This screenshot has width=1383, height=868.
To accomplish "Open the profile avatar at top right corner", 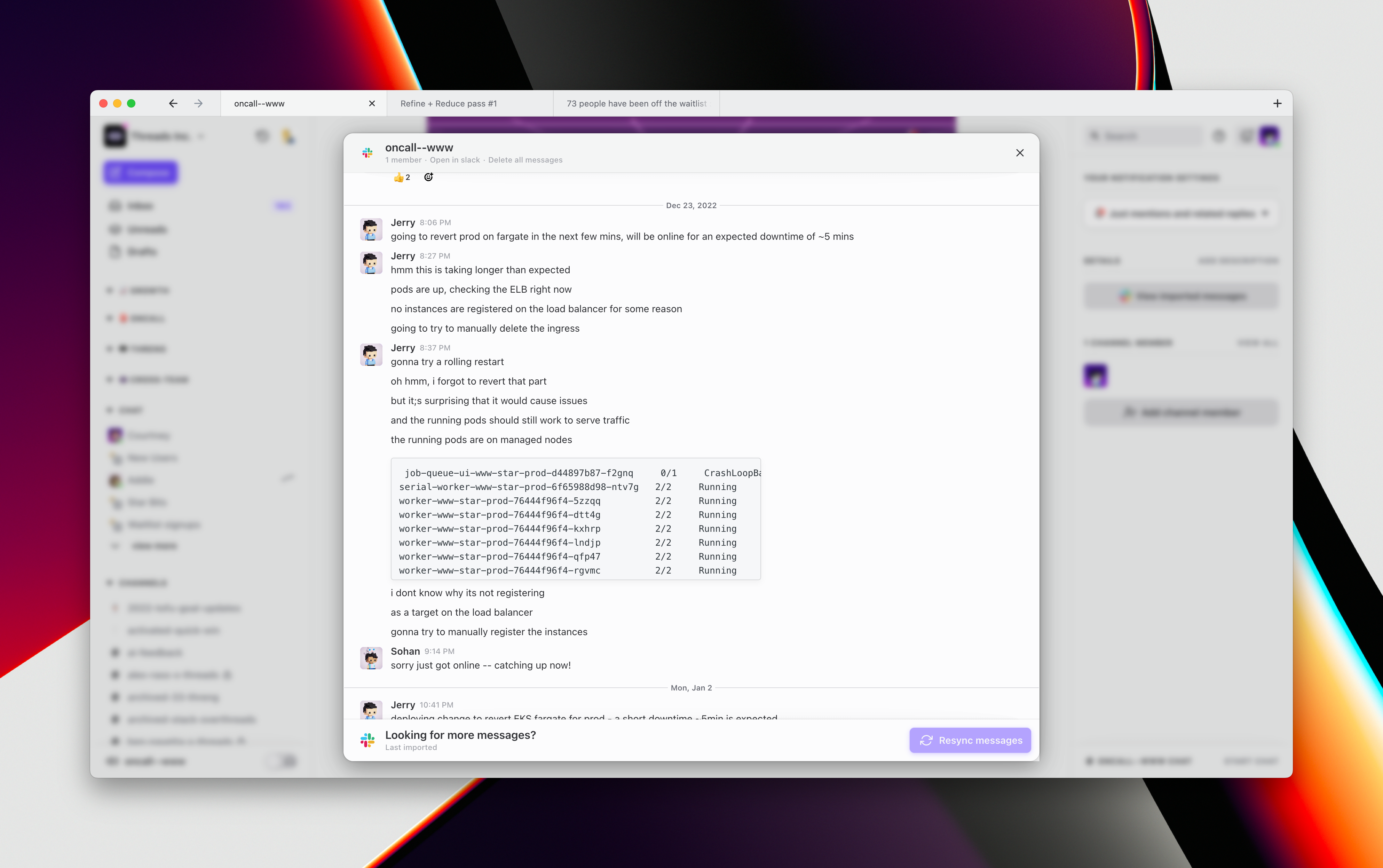I will point(1269,136).
